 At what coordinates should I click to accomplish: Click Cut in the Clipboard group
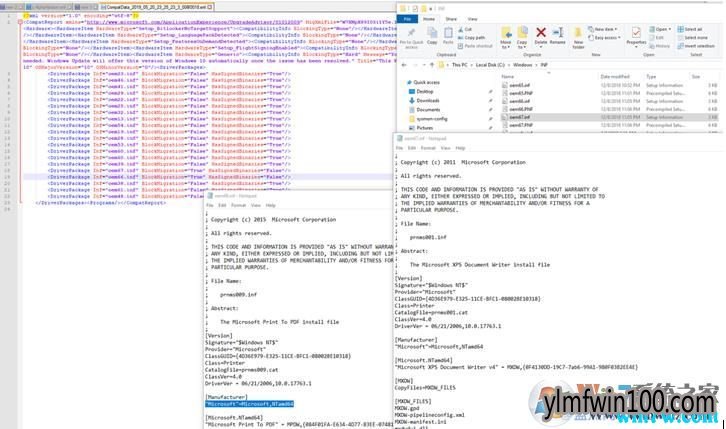coord(465,29)
